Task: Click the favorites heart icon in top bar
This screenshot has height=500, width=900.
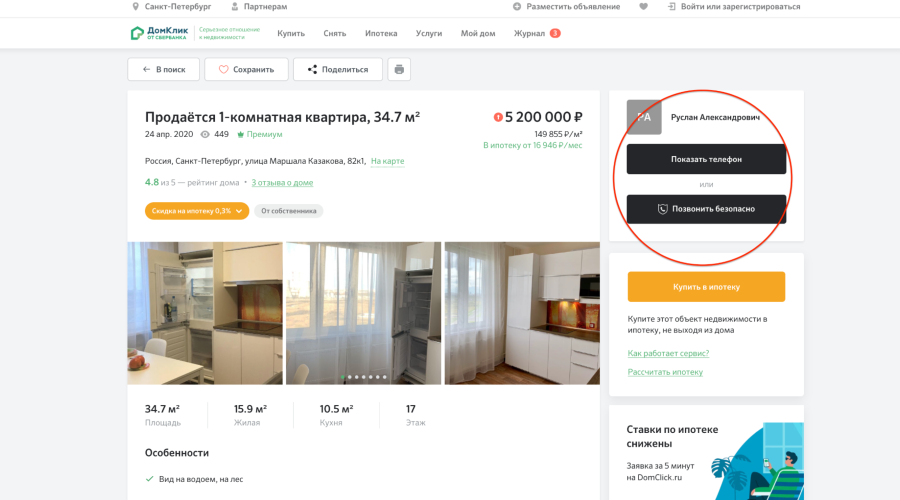Action: (x=643, y=7)
